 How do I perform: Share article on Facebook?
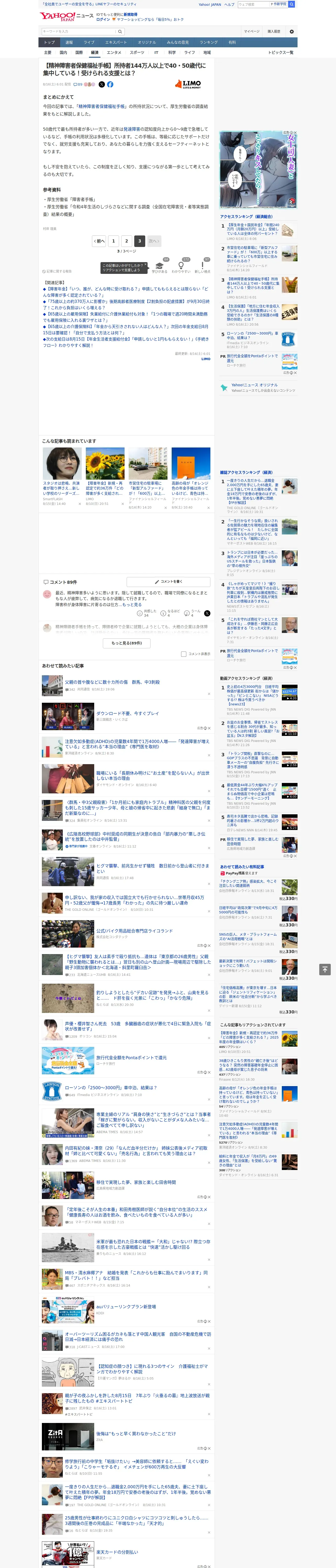pyautogui.click(x=110, y=85)
